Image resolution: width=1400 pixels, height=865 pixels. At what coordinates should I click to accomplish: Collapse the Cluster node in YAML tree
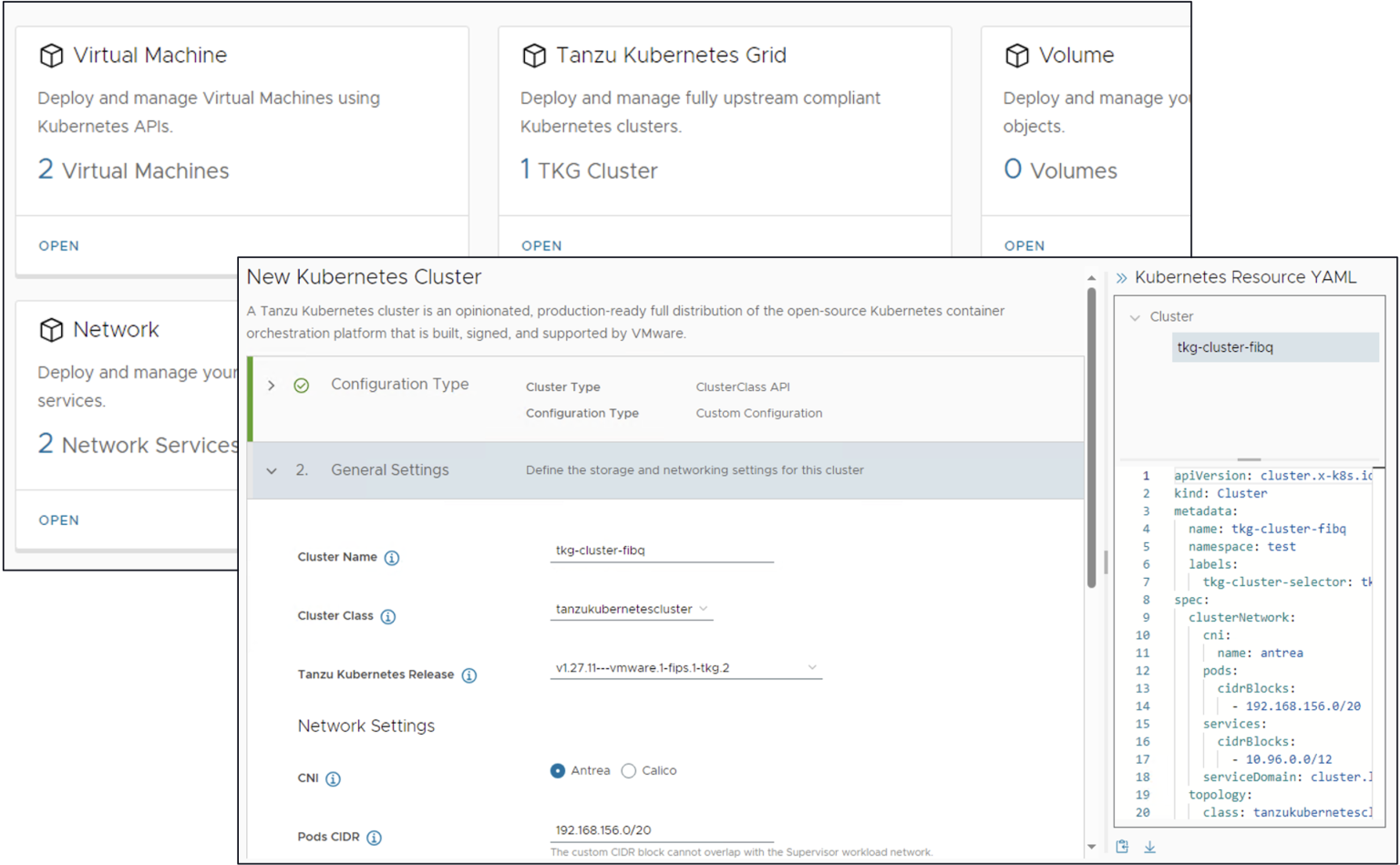[1135, 316]
